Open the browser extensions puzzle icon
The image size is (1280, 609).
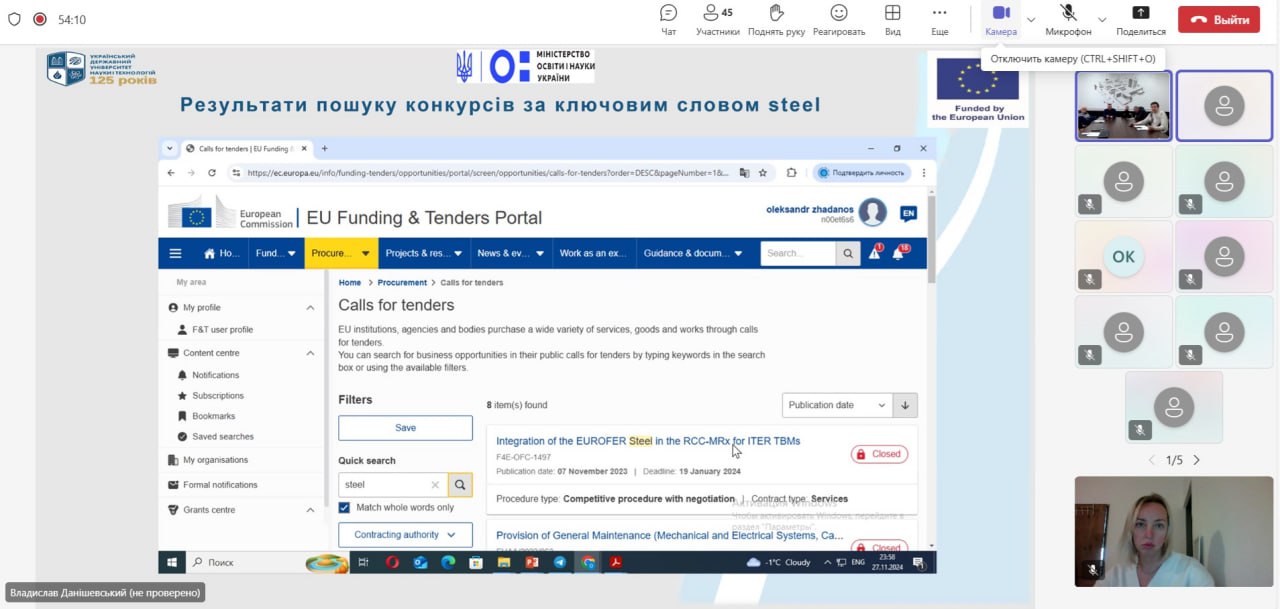pos(792,172)
